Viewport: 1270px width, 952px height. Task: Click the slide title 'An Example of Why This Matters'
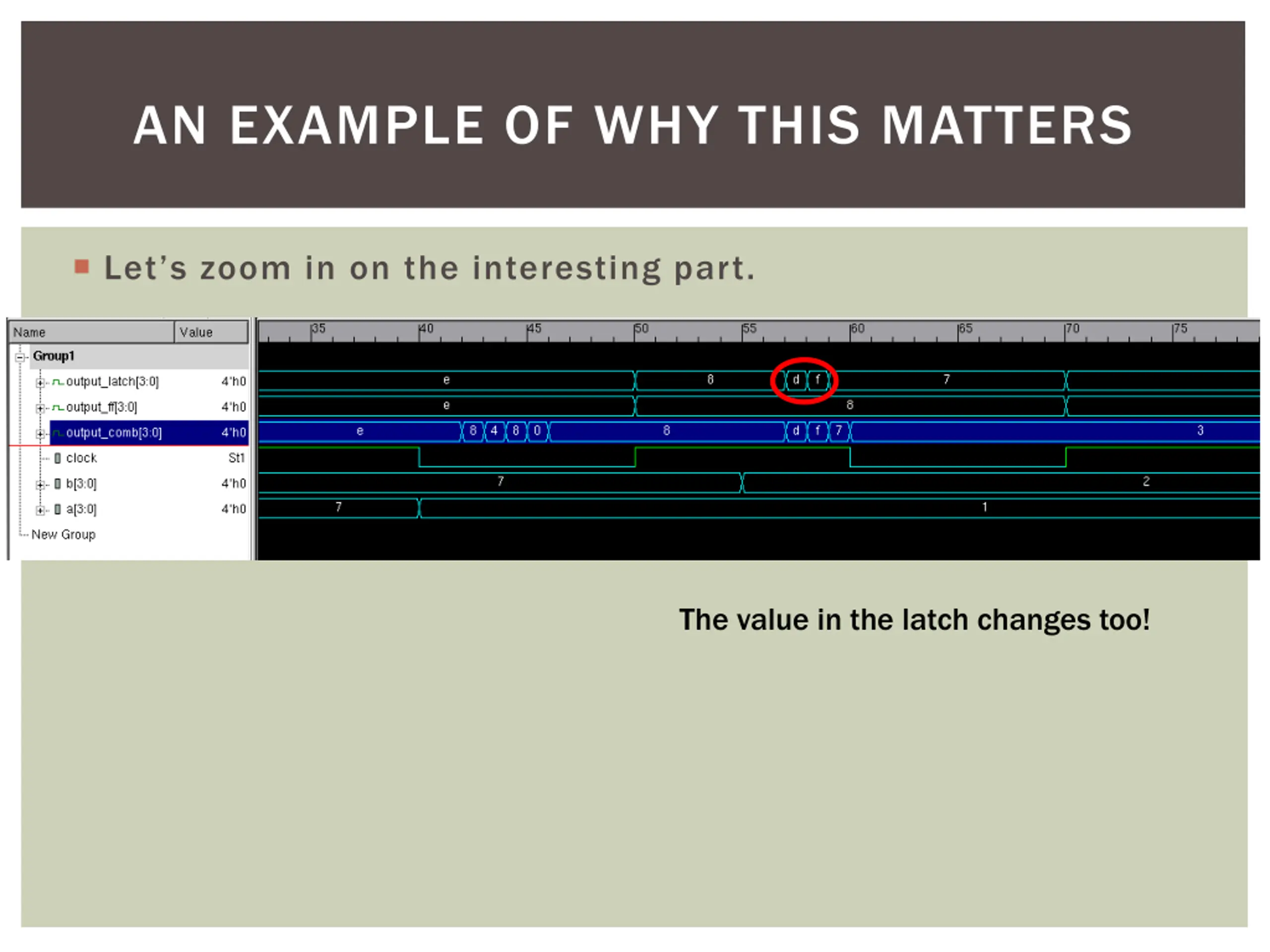coord(632,125)
